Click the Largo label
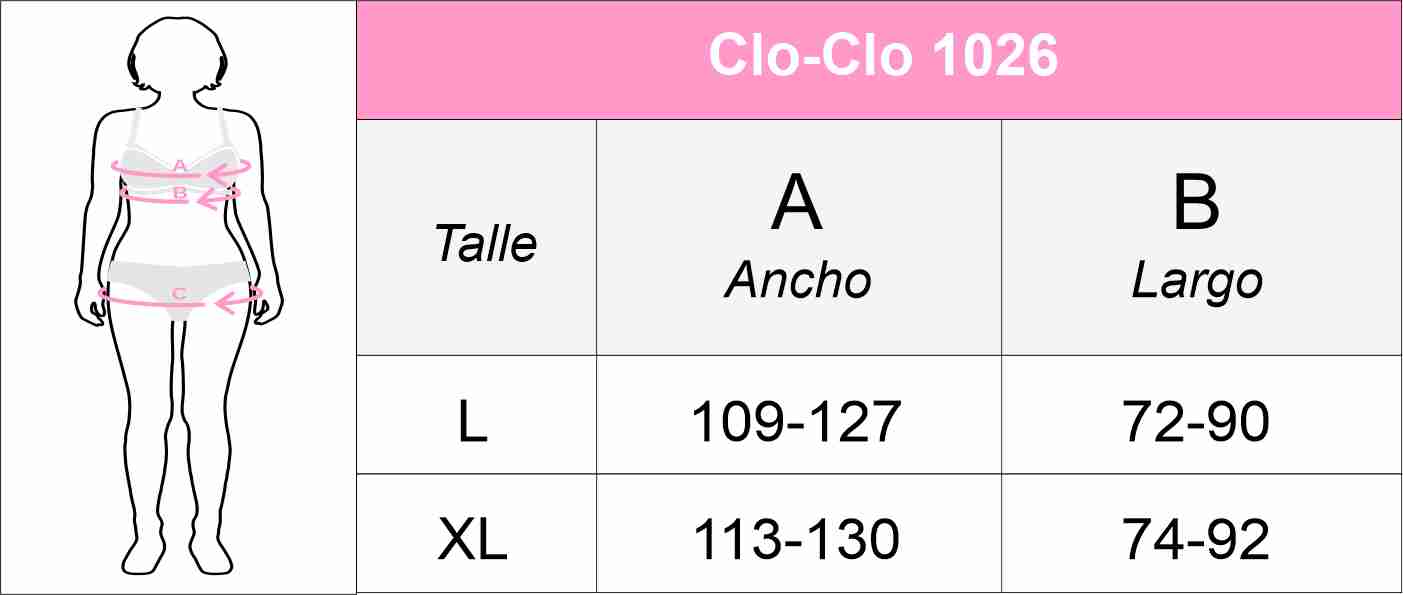This screenshot has height=595, width=1403. click(1197, 283)
